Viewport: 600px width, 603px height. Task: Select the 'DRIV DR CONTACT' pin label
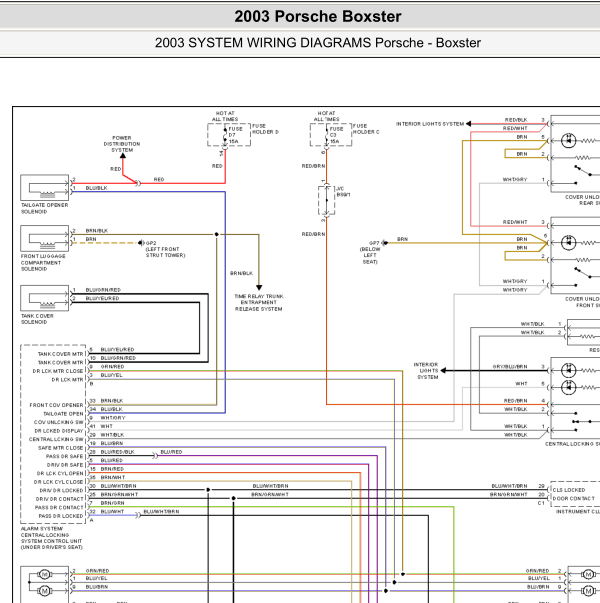[x=60, y=499]
